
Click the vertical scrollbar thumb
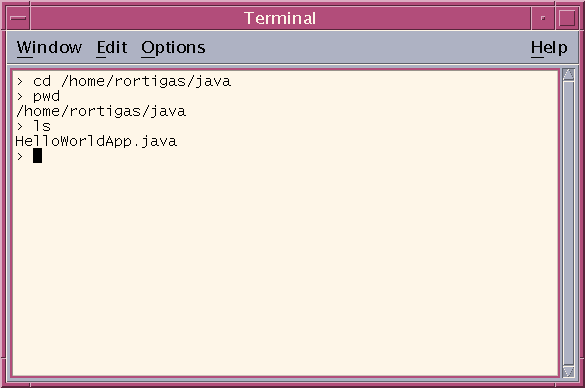569,223
